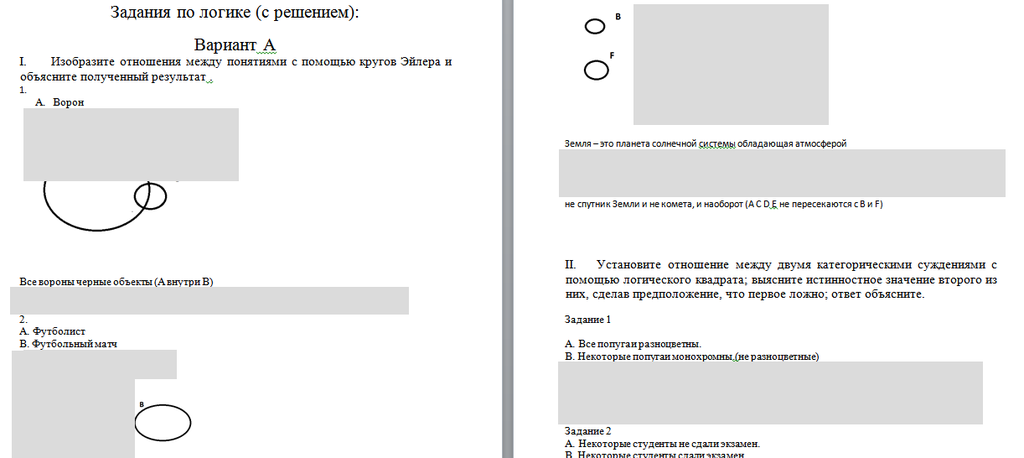Click the text 'не спутник Земли и не комета'

click(x=723, y=204)
